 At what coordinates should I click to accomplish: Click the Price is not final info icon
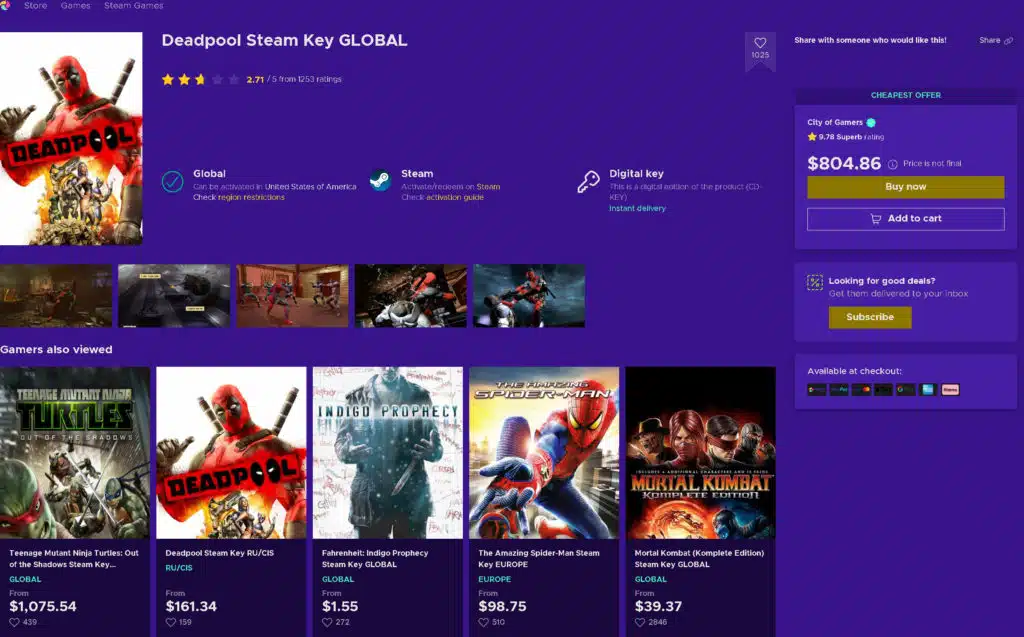click(x=892, y=164)
